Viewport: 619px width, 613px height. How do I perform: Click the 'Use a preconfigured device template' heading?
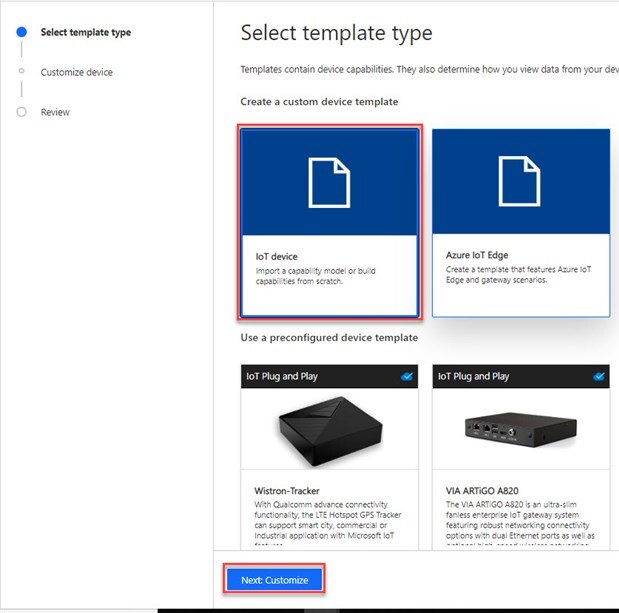tap(329, 338)
